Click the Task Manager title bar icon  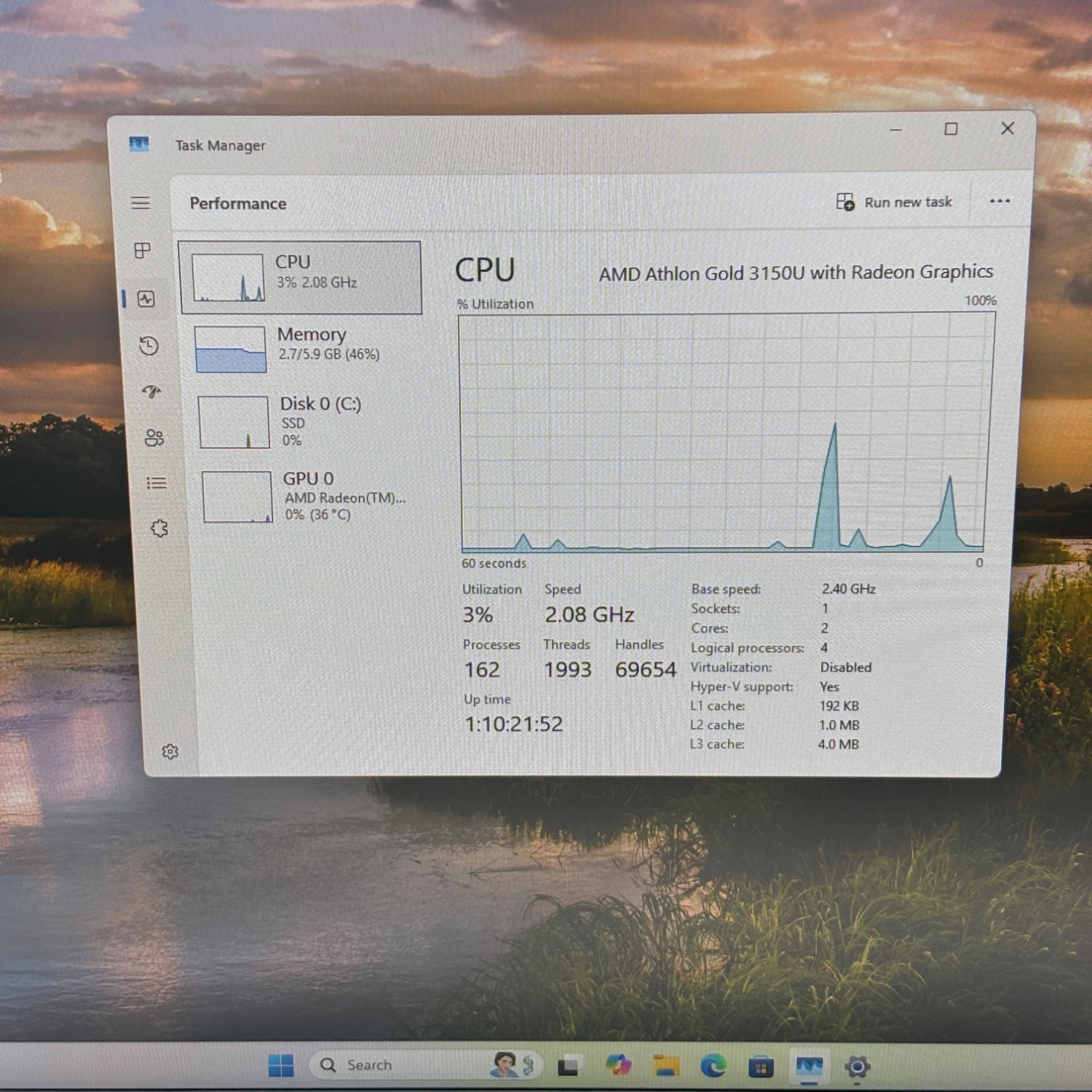click(139, 144)
